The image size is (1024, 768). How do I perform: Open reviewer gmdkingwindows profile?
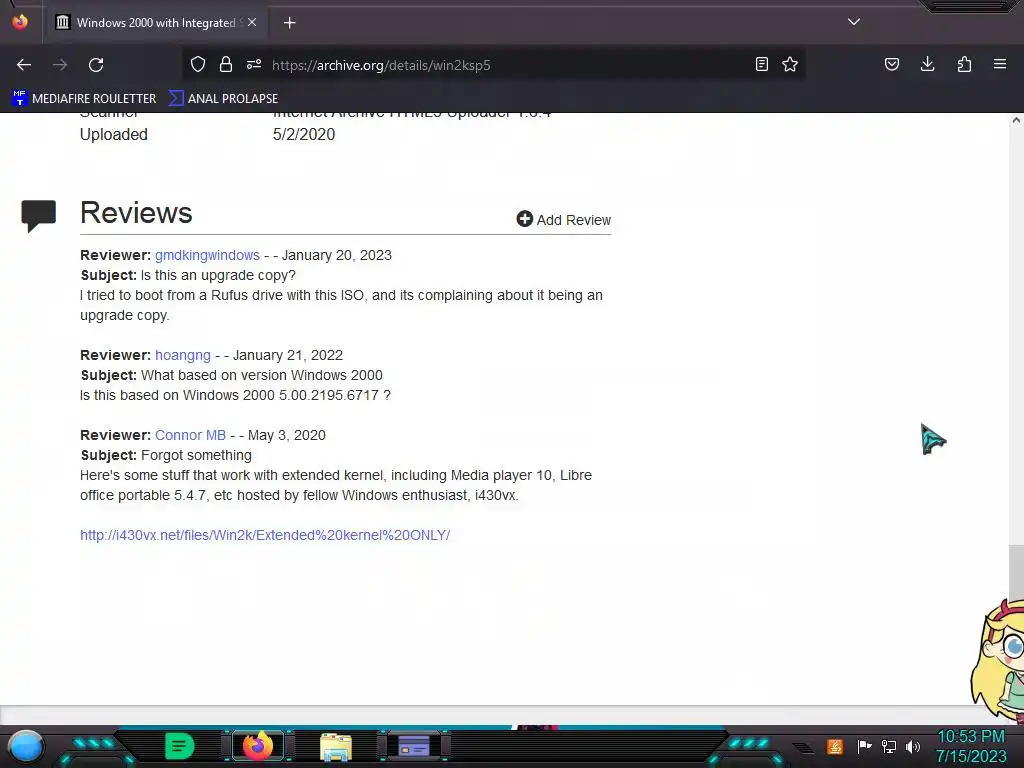pyautogui.click(x=207, y=255)
